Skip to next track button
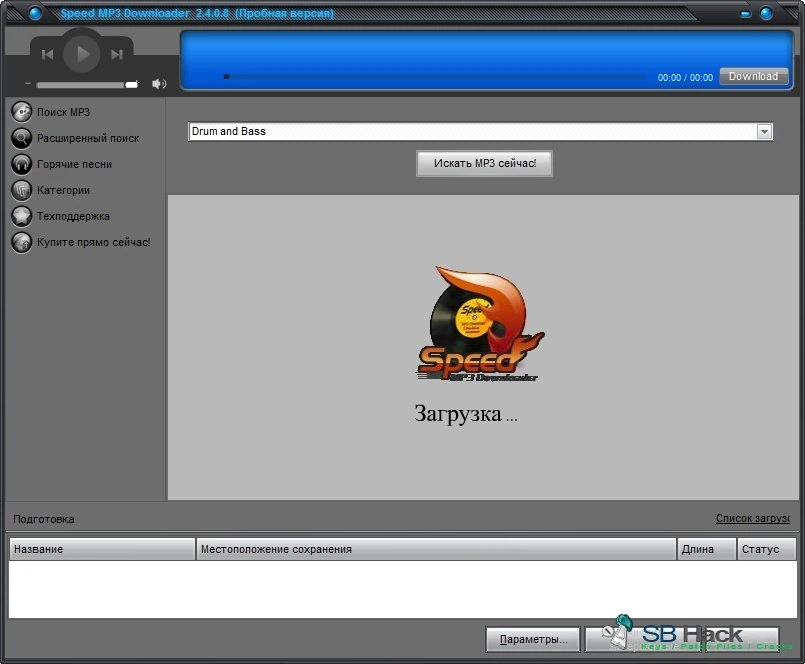805x664 pixels. 117,54
